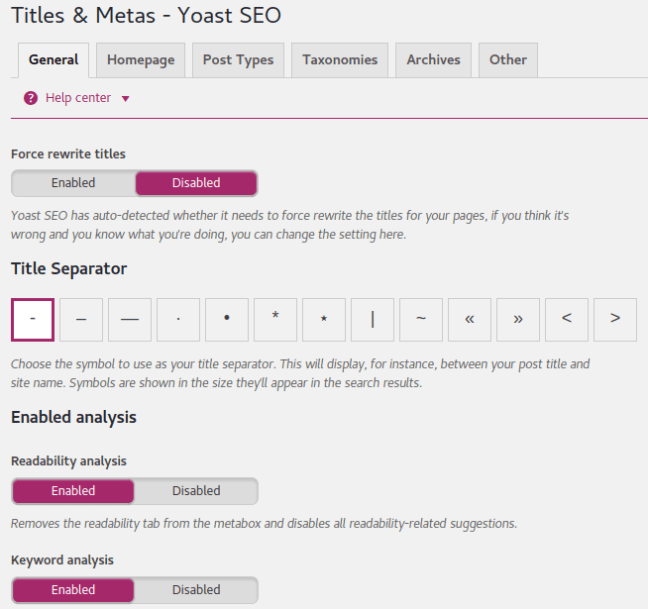Select the em dash title separator
This screenshot has height=609, width=648.
[x=130, y=320]
